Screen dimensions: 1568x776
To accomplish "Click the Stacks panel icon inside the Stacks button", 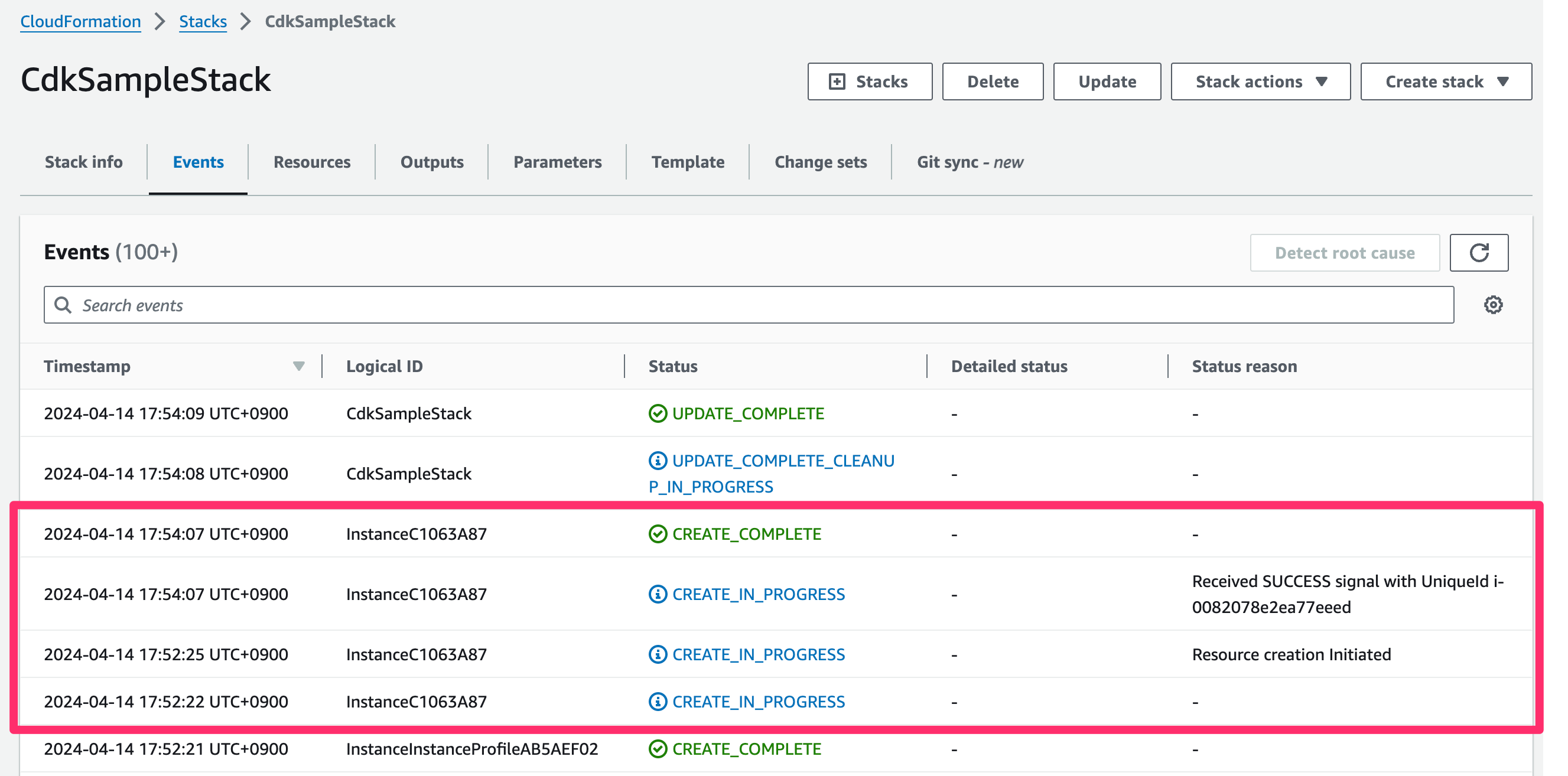I will (x=837, y=81).
